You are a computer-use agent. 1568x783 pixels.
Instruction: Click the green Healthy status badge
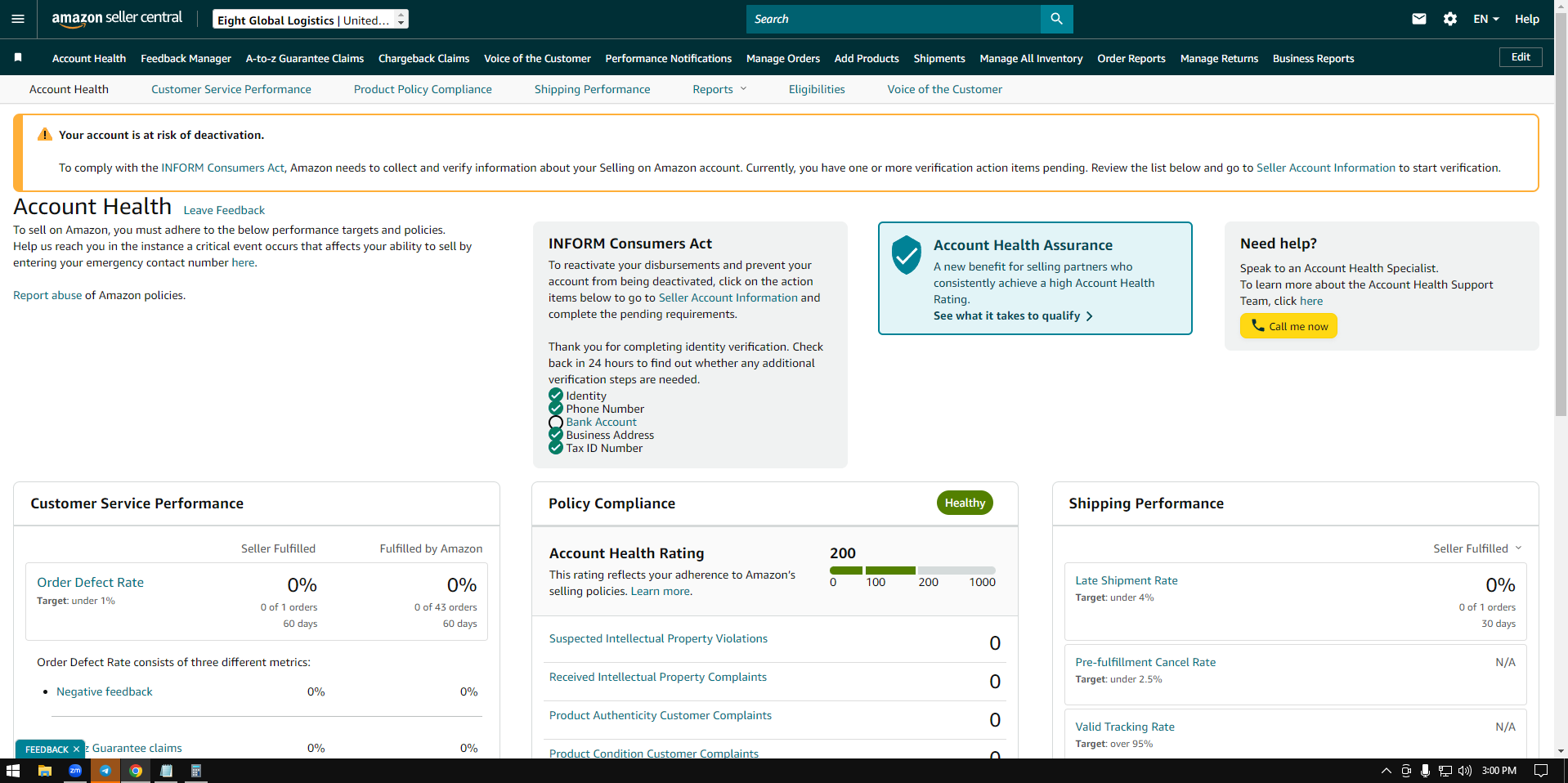[x=965, y=503]
